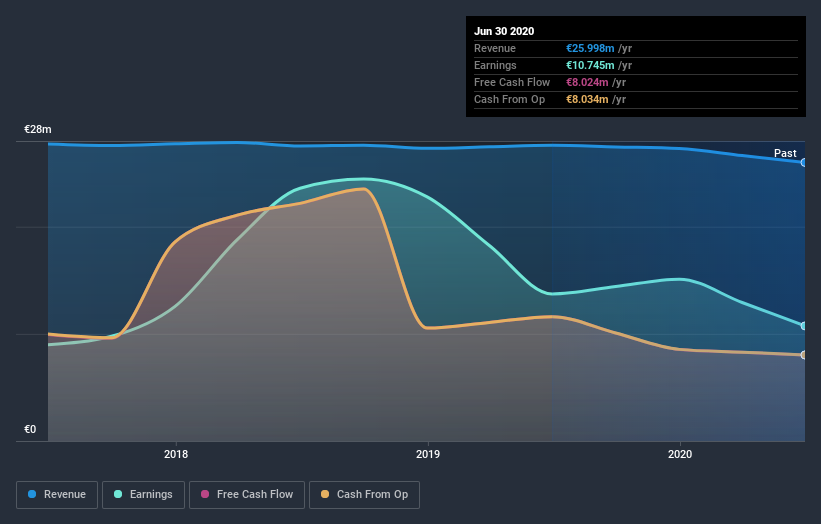The image size is (821, 524).
Task: Click the Cash From Op endpoint marker
Action: click(804, 355)
